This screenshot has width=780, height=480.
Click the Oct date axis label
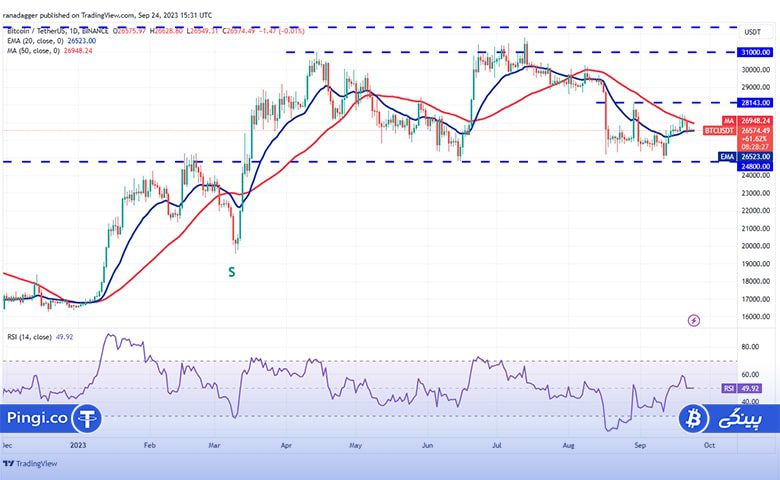709,445
